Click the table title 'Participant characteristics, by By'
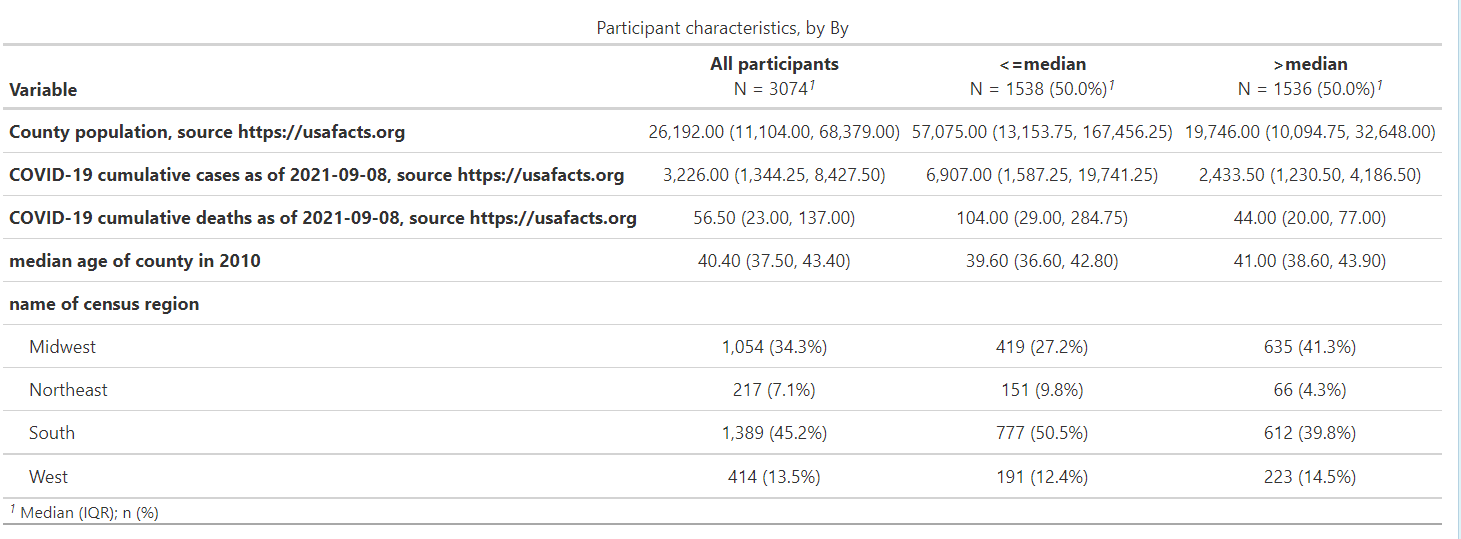The height and width of the screenshot is (539, 1461). point(722,28)
